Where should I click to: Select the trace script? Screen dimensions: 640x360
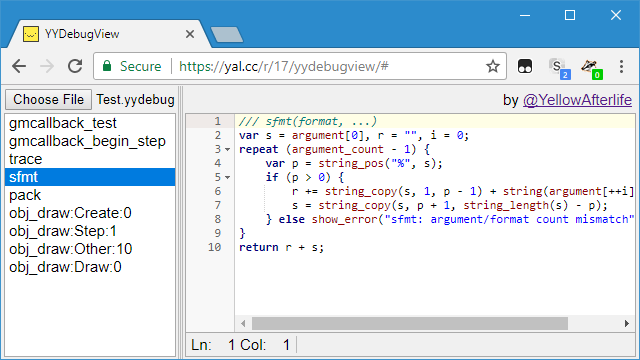[x=90, y=159]
